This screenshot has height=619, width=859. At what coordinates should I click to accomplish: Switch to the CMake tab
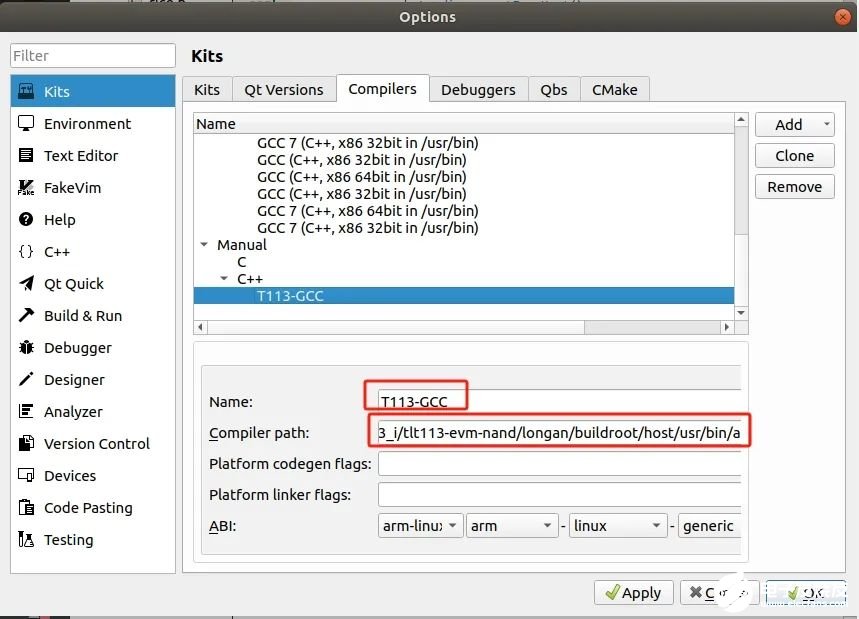[615, 89]
